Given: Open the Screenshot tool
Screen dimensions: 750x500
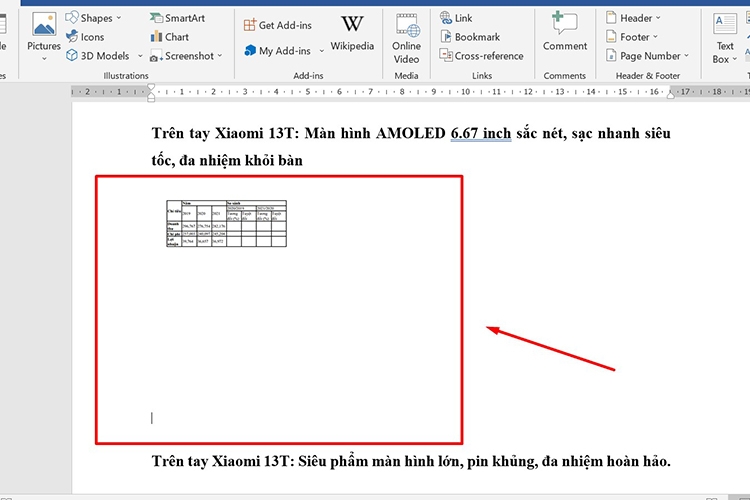Looking at the screenshot, I should (182, 56).
